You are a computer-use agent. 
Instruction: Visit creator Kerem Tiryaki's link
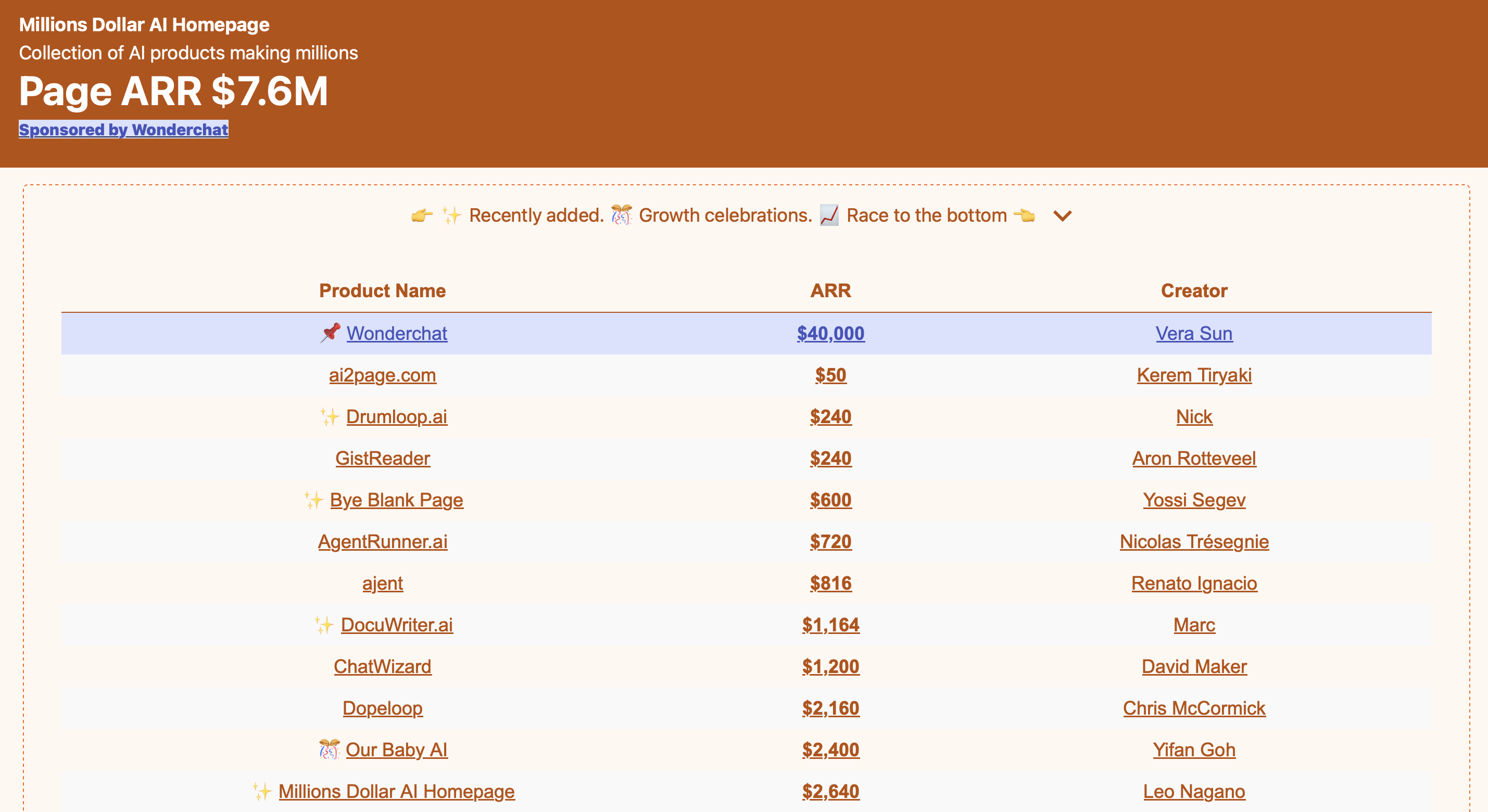pyautogui.click(x=1194, y=375)
